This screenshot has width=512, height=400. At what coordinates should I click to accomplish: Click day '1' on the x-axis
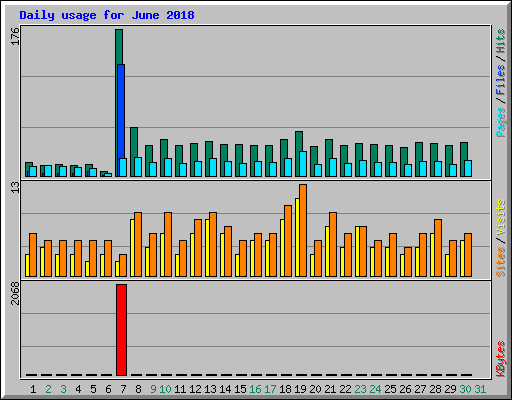coord(33,389)
